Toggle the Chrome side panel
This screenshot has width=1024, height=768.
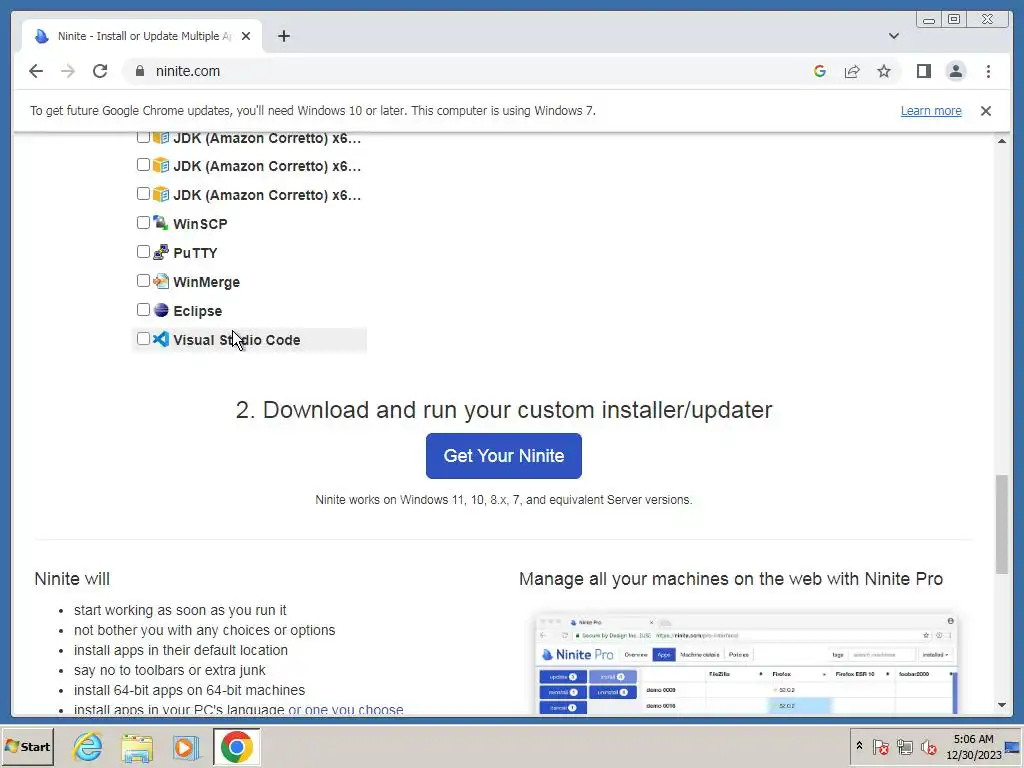click(923, 71)
